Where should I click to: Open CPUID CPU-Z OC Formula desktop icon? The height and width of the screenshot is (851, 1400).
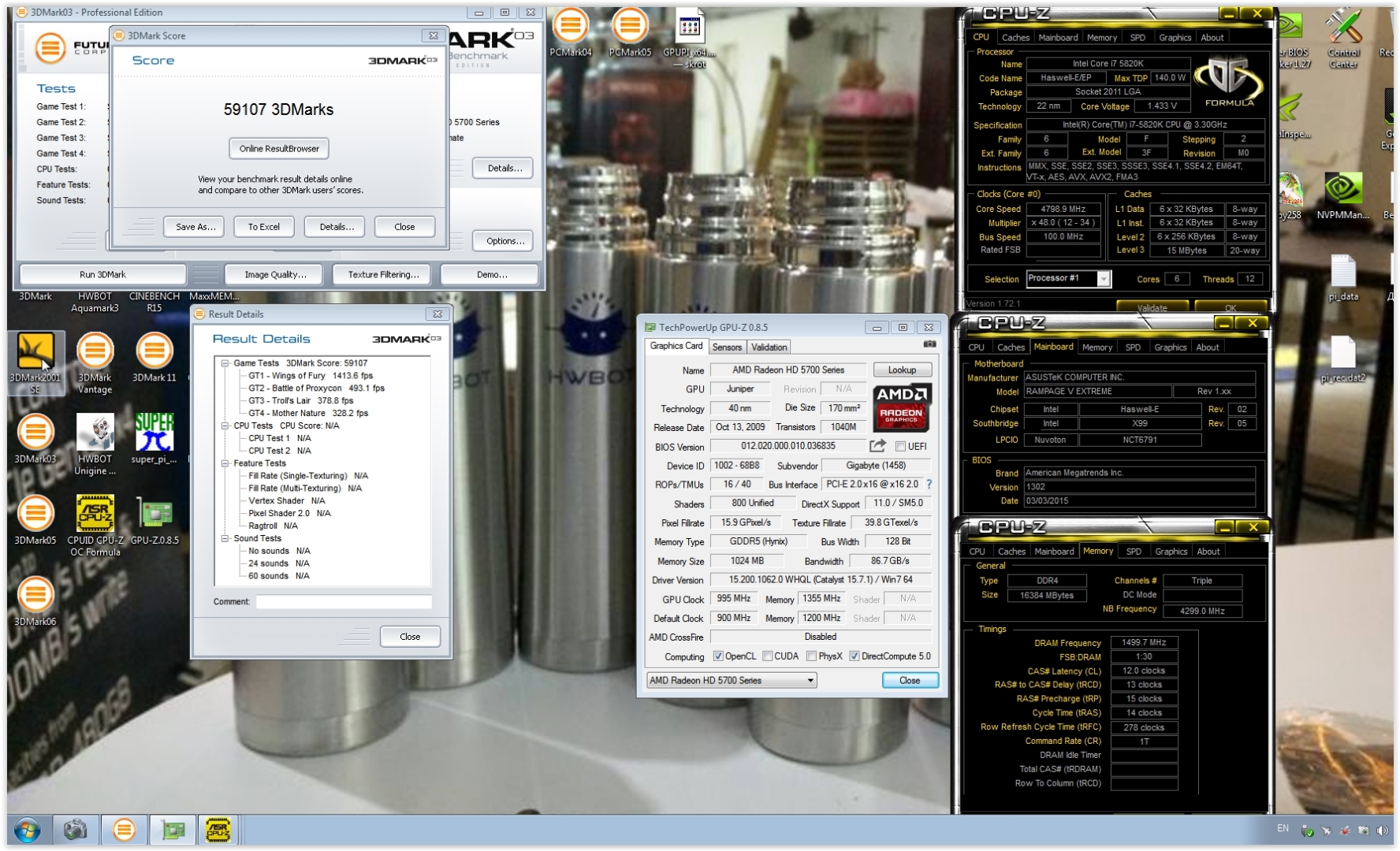95,526
